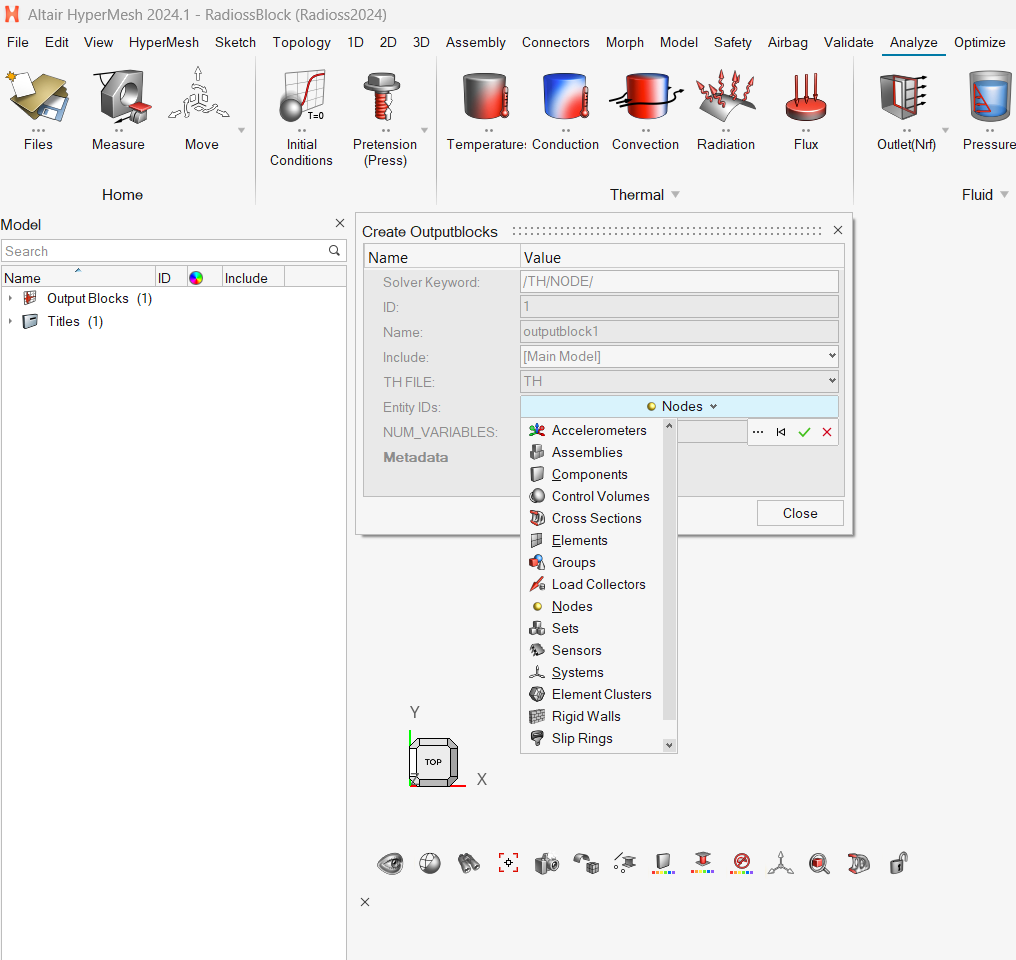Accept selection with the green checkmark
Viewport: 1016px width, 960px height.
804,432
